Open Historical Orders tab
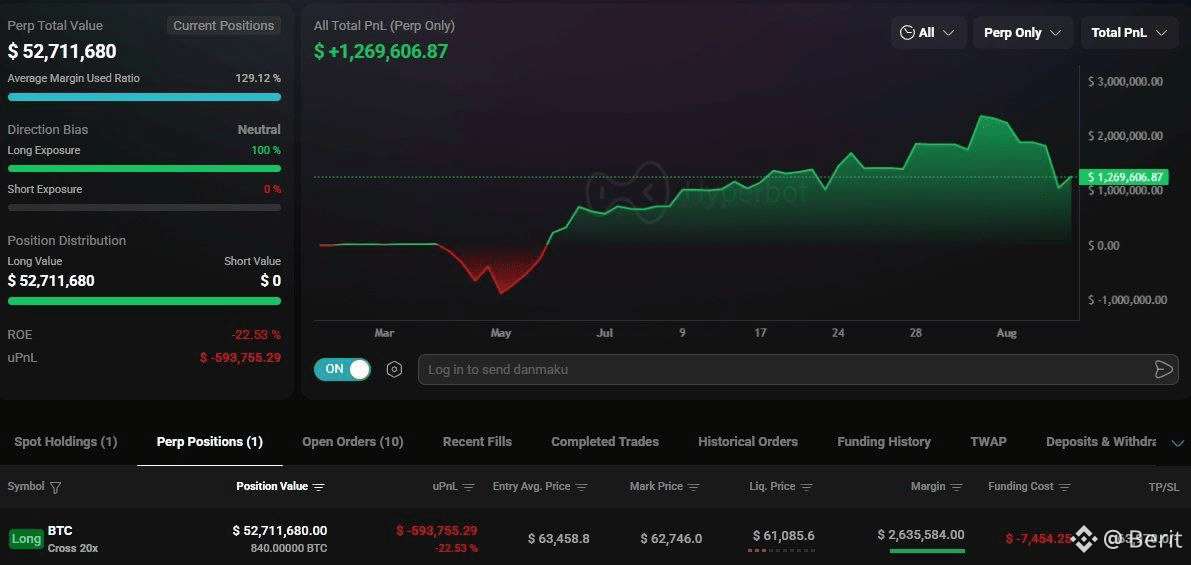 [747, 441]
